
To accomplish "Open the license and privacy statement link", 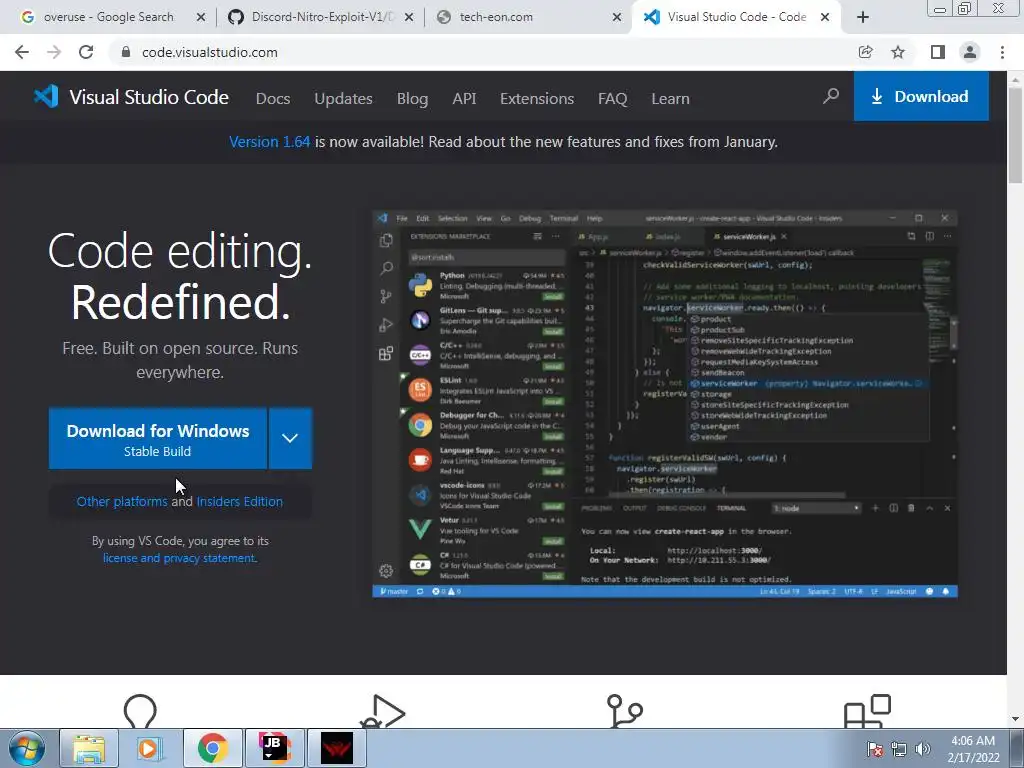I will [x=180, y=558].
